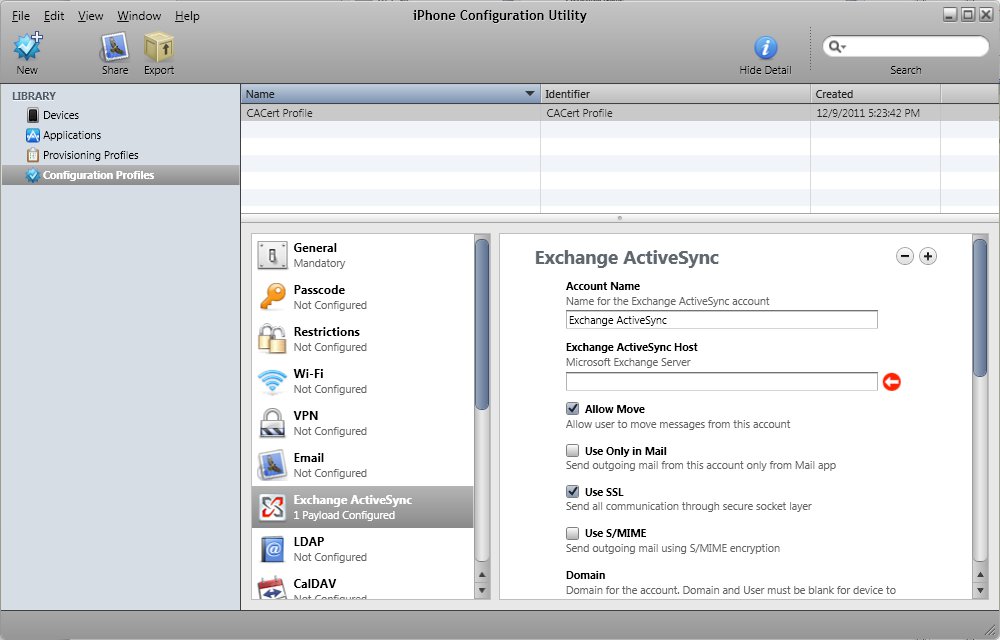The width and height of the screenshot is (1000, 640).
Task: Toggle sort order on Name column header
Action: point(390,94)
